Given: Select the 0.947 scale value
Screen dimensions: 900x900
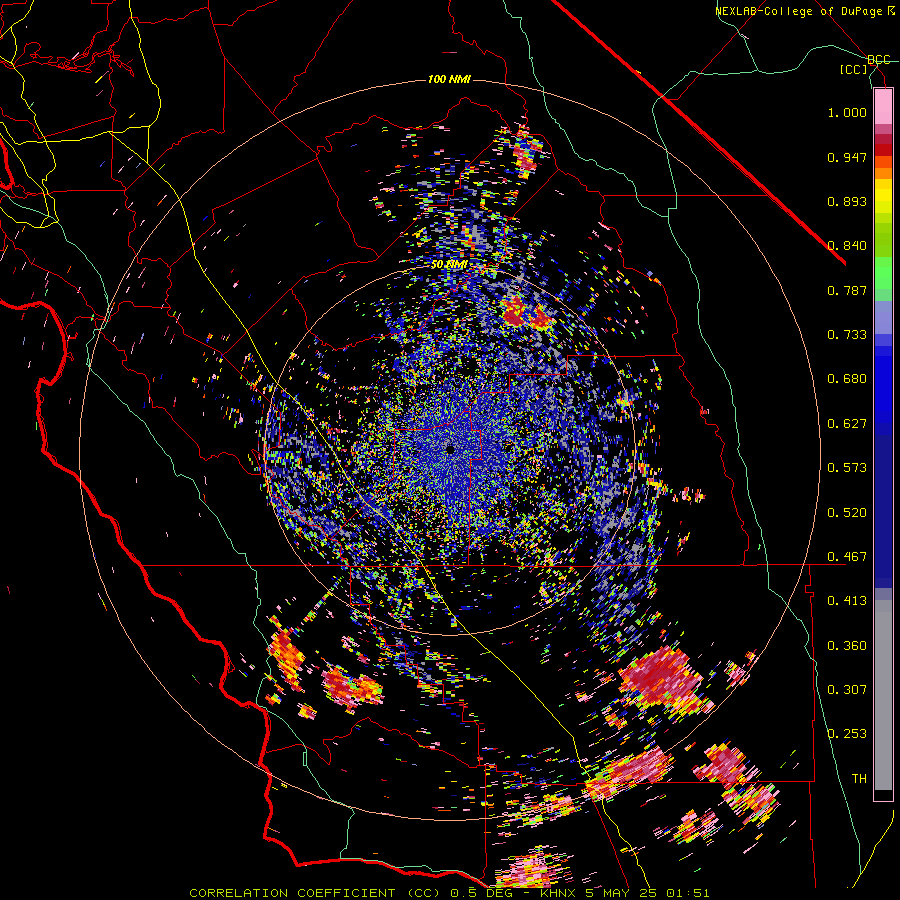Looking at the screenshot, I should tap(847, 157).
